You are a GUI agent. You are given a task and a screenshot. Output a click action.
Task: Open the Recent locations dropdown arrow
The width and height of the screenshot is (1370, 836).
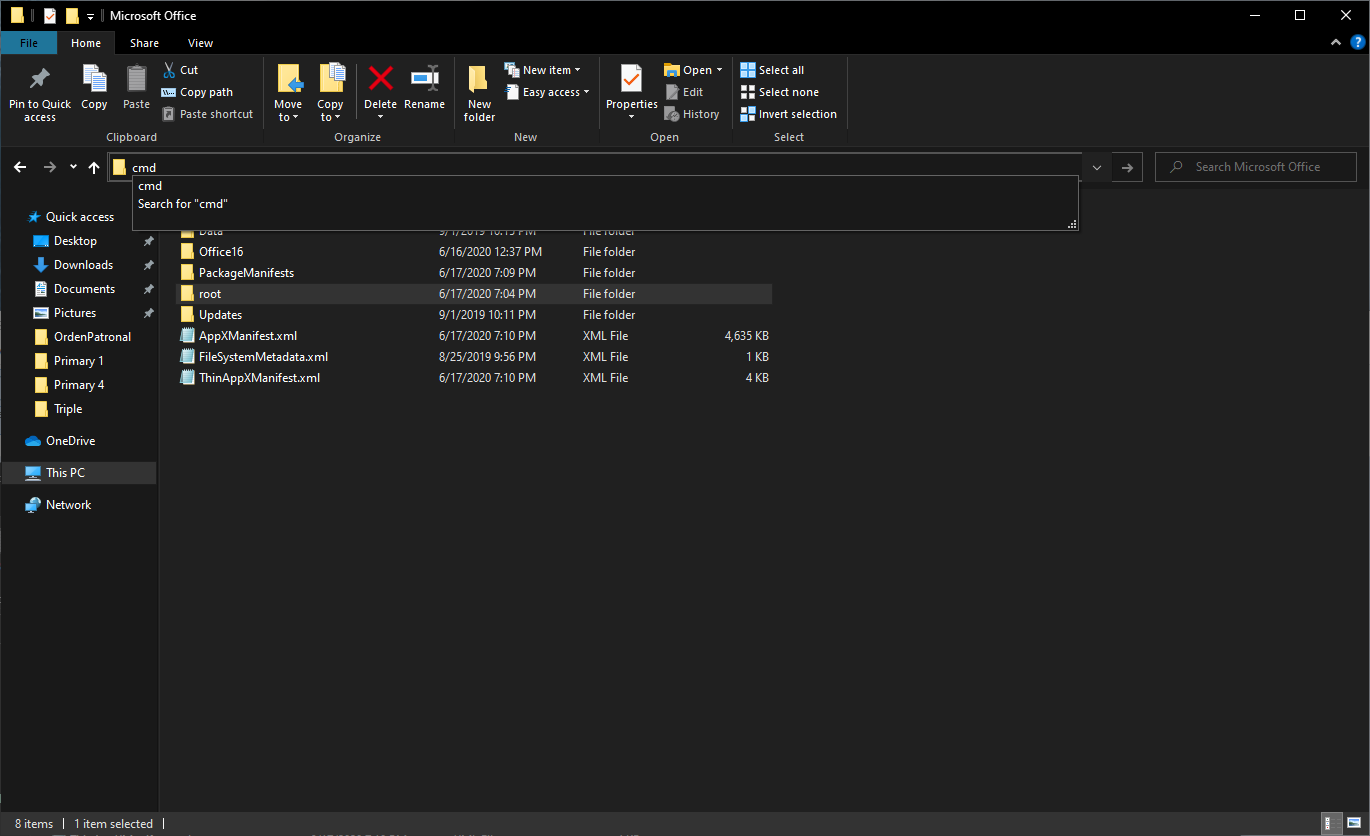pyautogui.click(x=73, y=167)
